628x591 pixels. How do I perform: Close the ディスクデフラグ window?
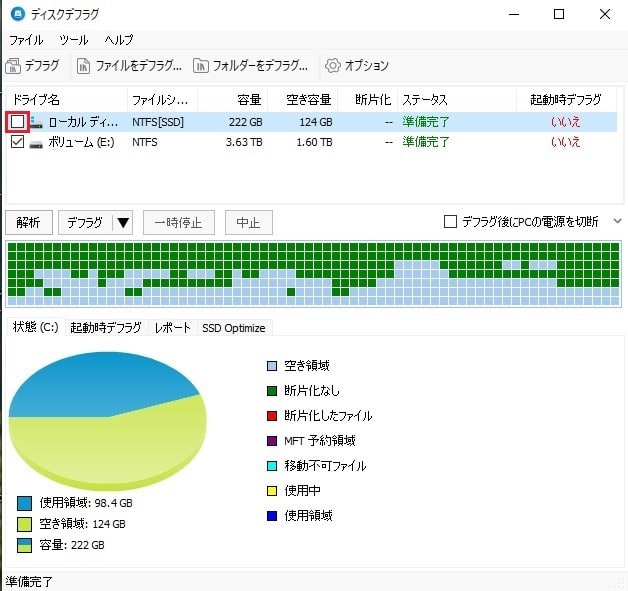tap(605, 14)
